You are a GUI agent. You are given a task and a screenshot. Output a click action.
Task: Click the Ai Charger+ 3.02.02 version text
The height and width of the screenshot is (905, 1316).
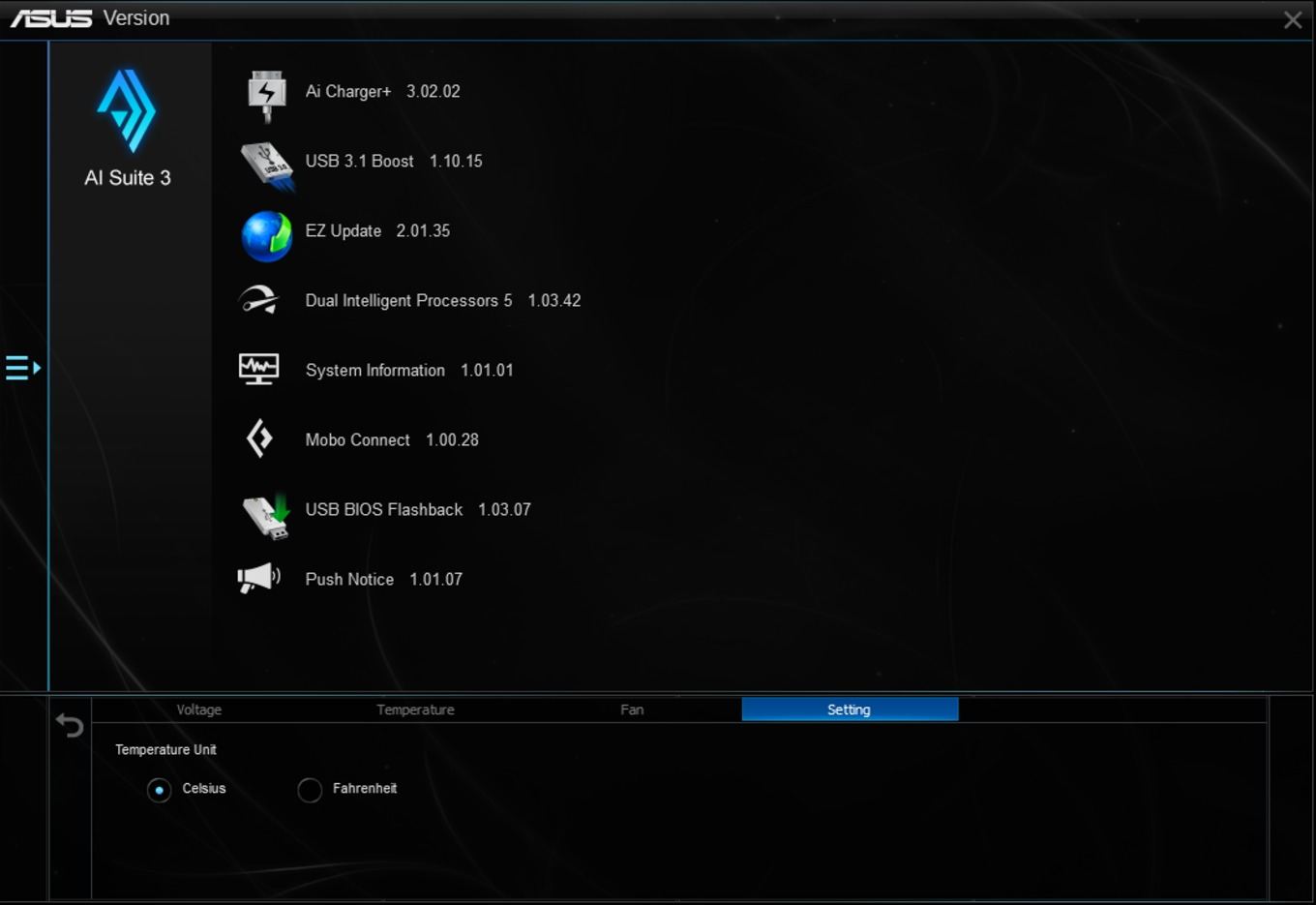point(383,91)
